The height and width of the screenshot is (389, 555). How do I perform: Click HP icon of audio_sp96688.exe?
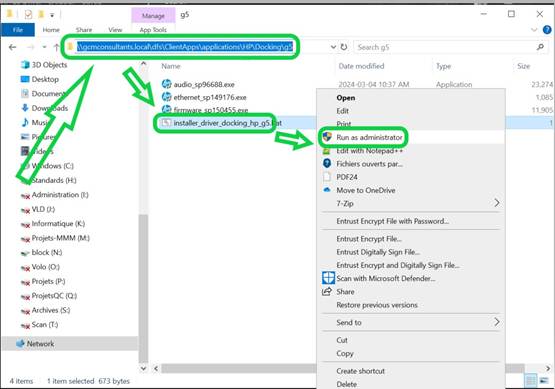pyautogui.click(x=166, y=84)
